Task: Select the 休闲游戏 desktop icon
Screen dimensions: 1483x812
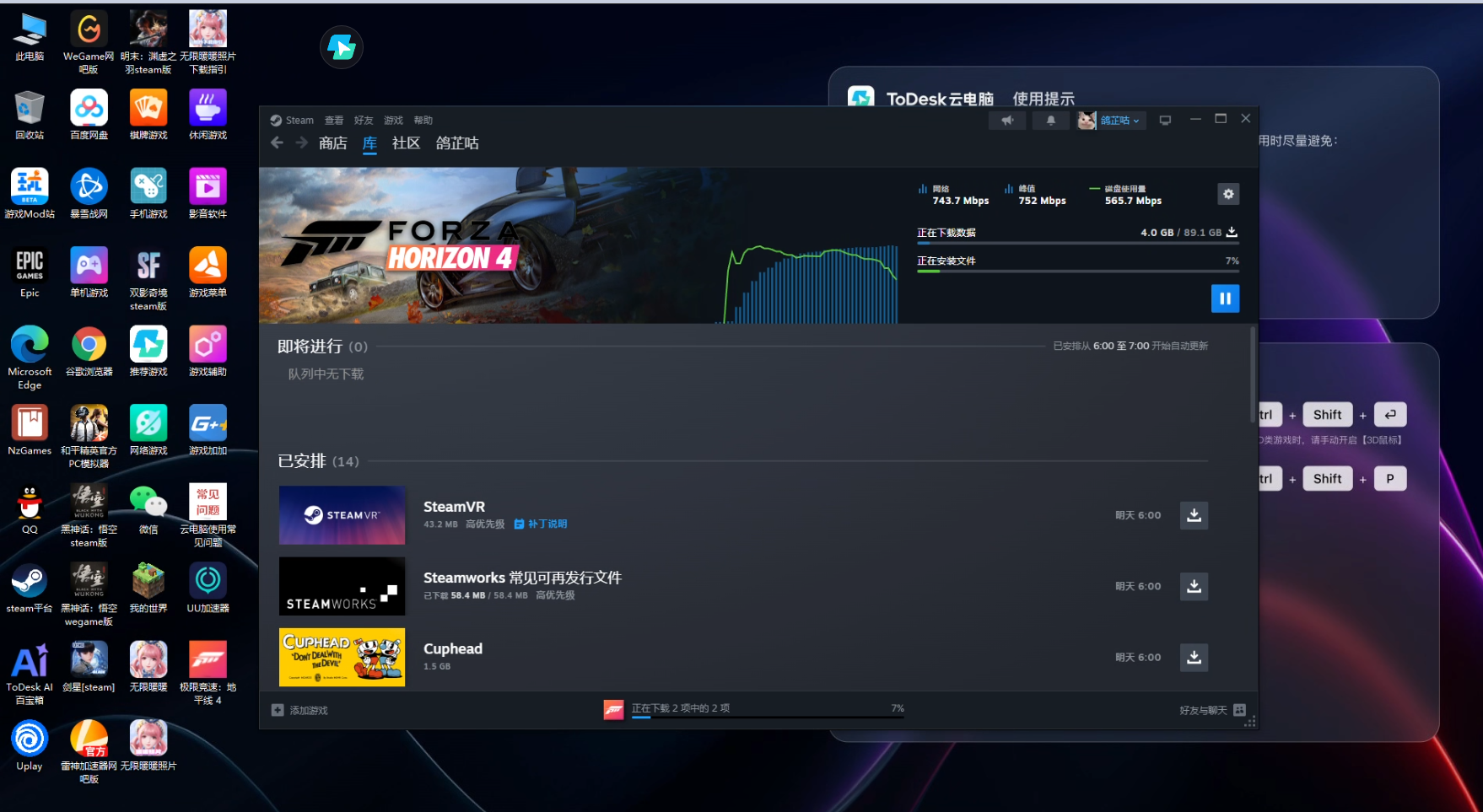Action: click(208, 116)
